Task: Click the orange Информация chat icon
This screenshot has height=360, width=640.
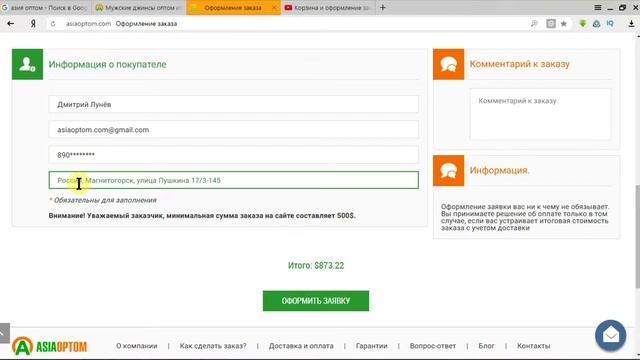Action: tap(448, 170)
